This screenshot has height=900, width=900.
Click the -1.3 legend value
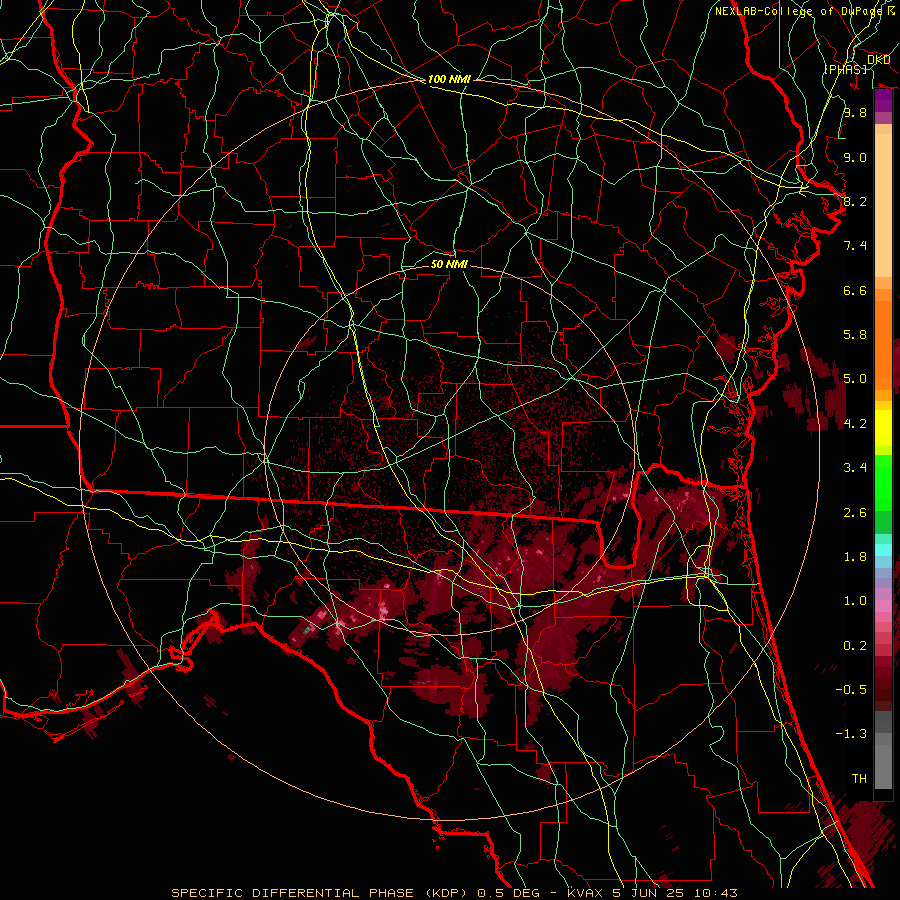click(851, 734)
